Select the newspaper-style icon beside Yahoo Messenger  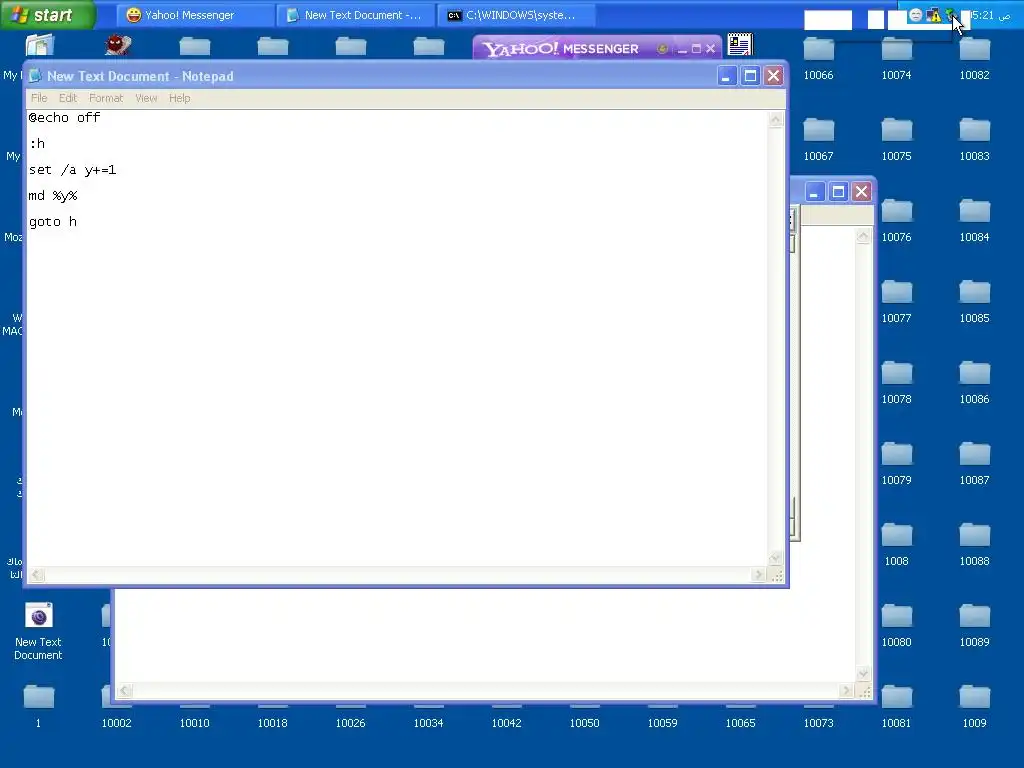coord(740,45)
